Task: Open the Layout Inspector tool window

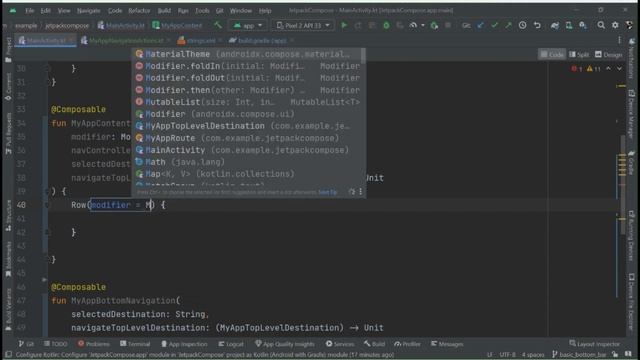Action: [595, 344]
